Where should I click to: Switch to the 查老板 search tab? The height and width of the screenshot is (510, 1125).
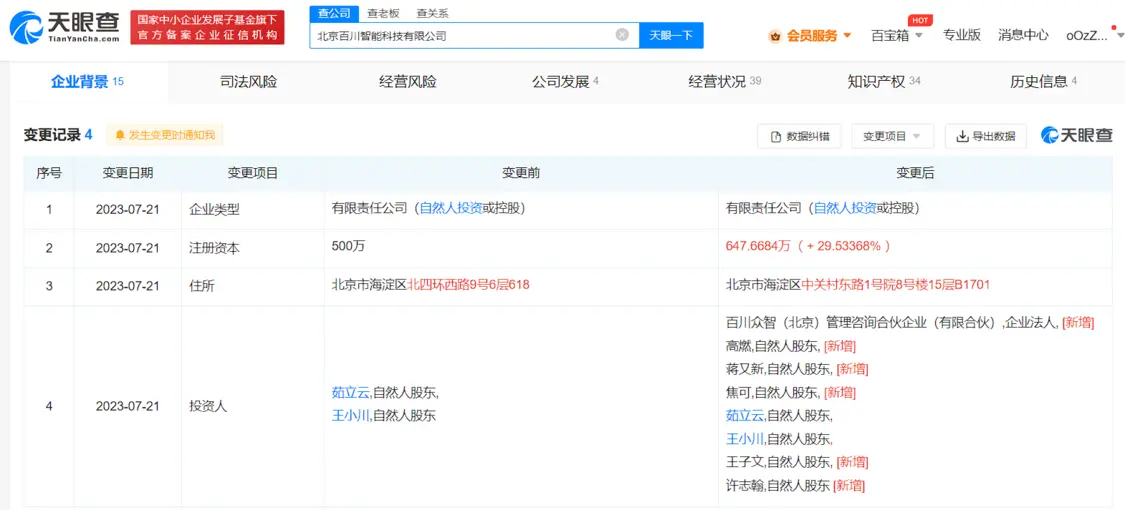(x=383, y=13)
